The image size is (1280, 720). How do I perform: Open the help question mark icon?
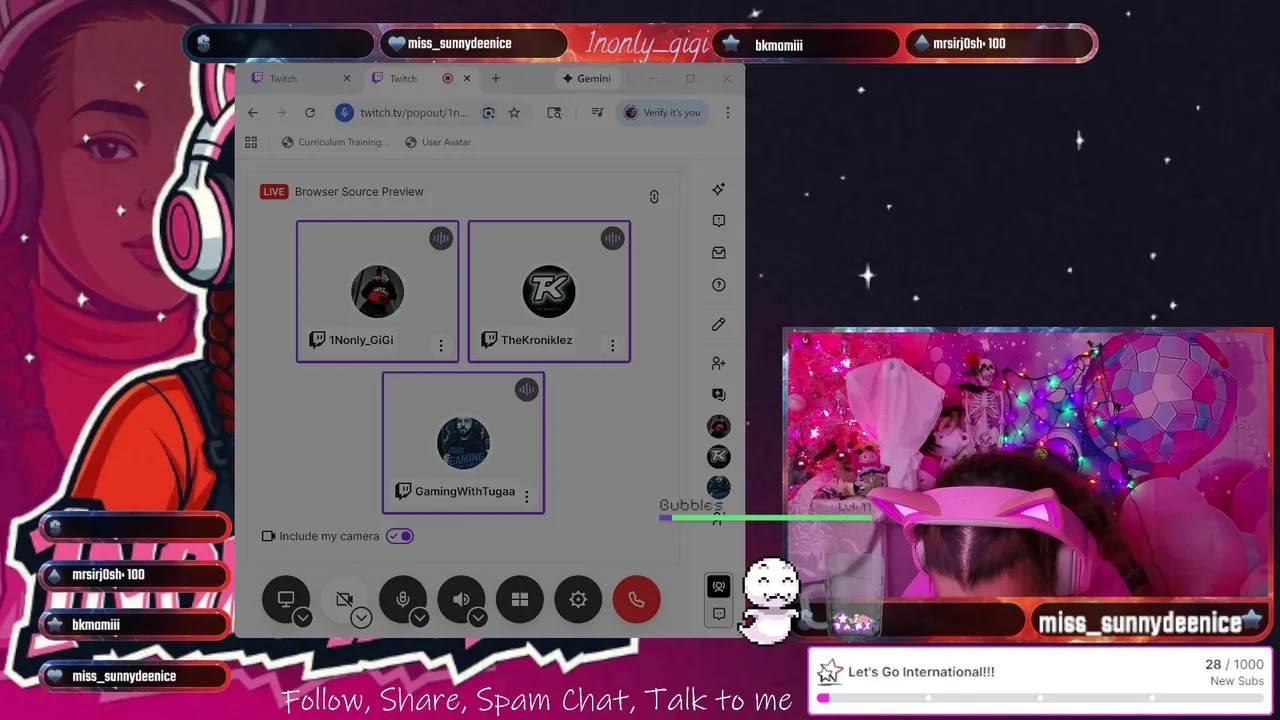pyautogui.click(x=718, y=285)
